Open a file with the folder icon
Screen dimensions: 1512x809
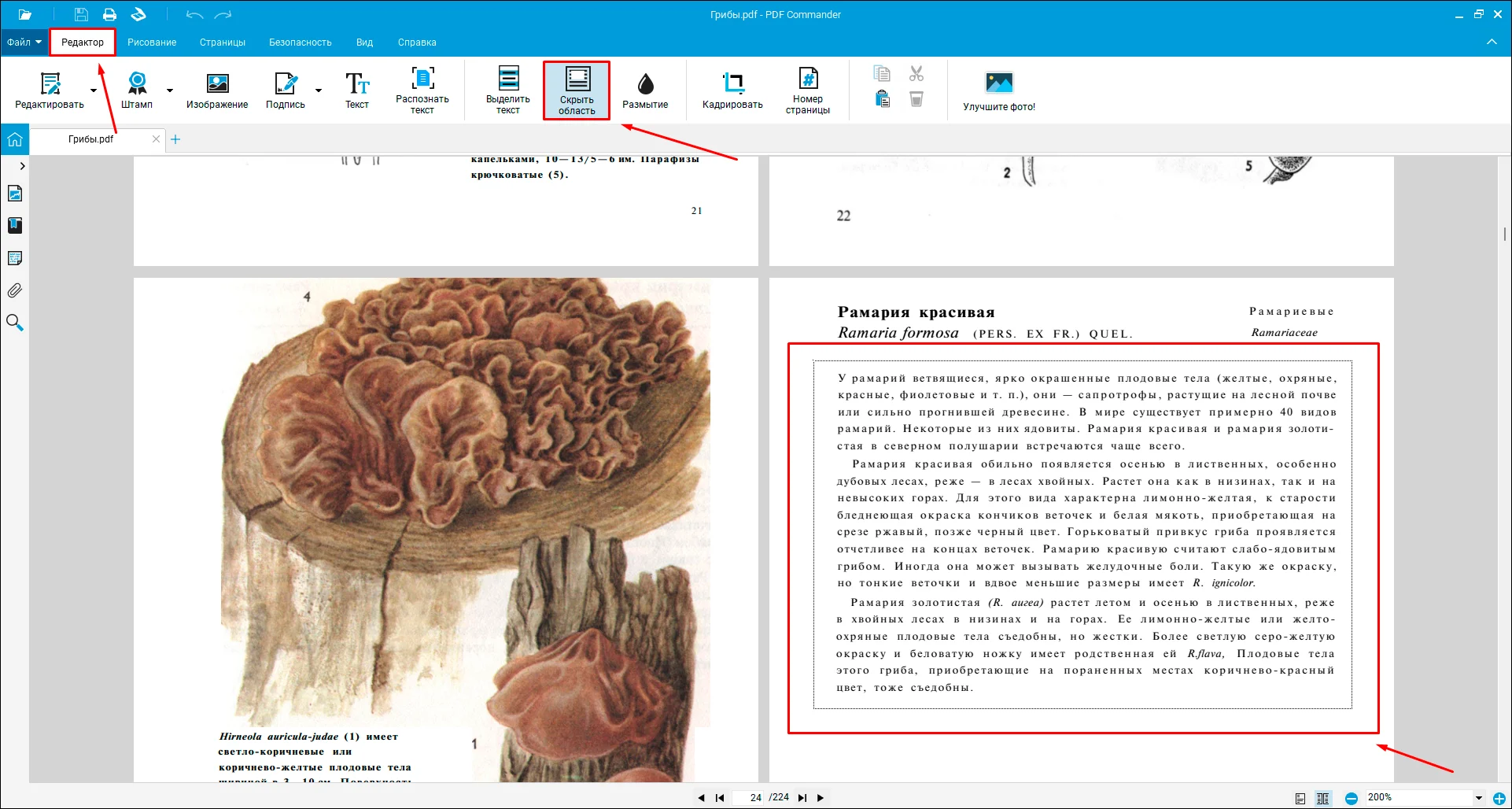[25, 14]
